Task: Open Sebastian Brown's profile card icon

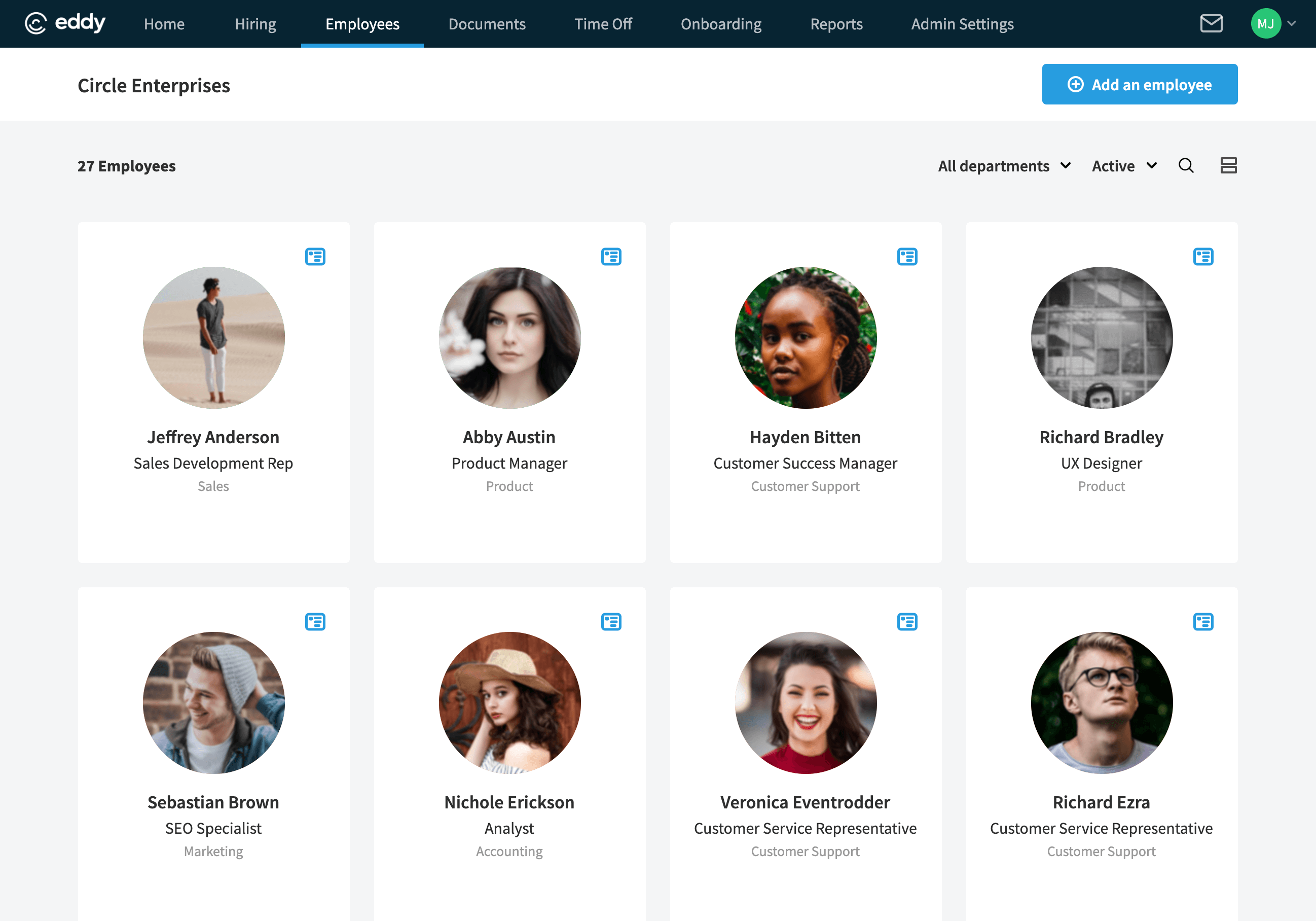Action: (x=315, y=622)
